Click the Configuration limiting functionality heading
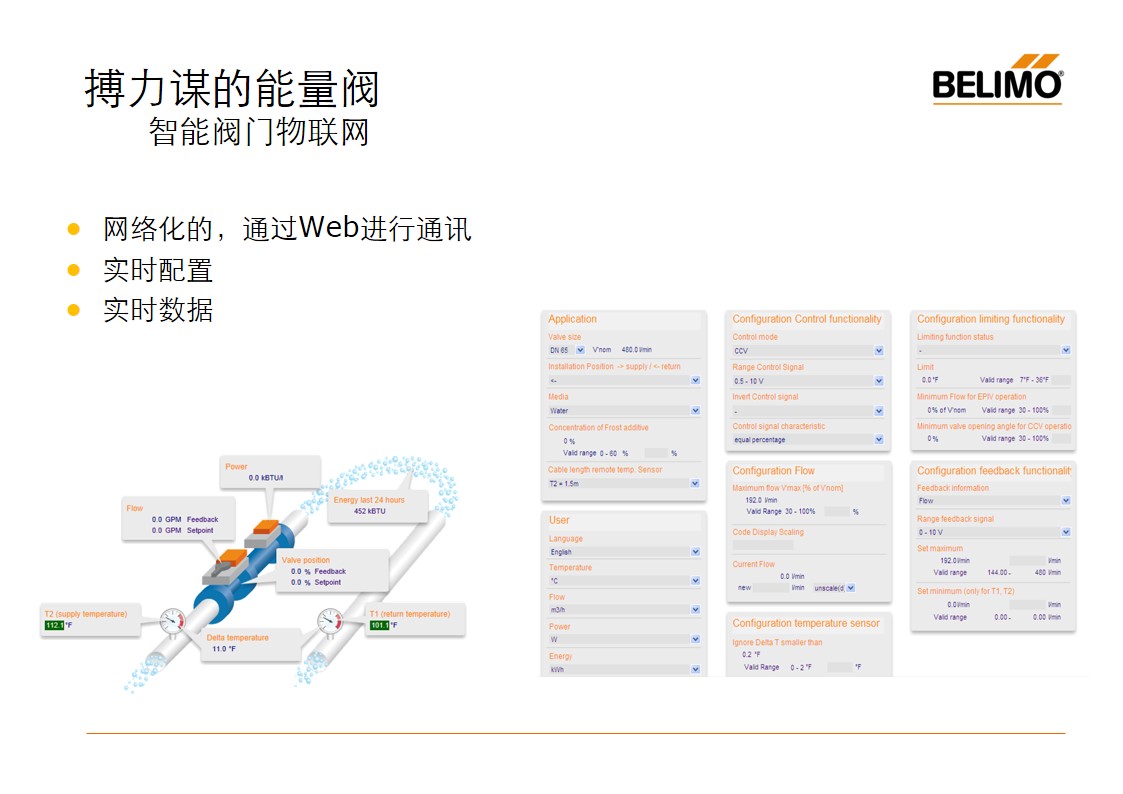 pyautogui.click(x=991, y=319)
